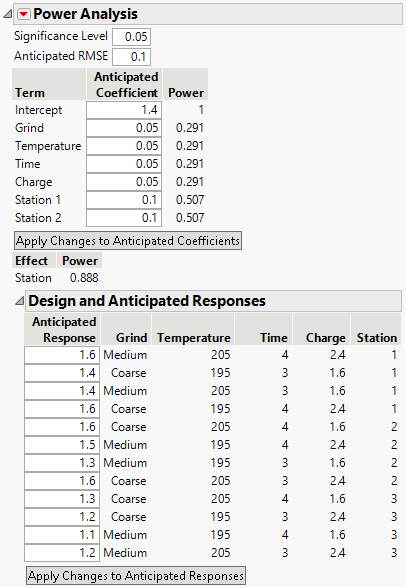406x587 pixels.
Task: Click the Station 2 power value 0.507
Action: pyautogui.click(x=190, y=218)
